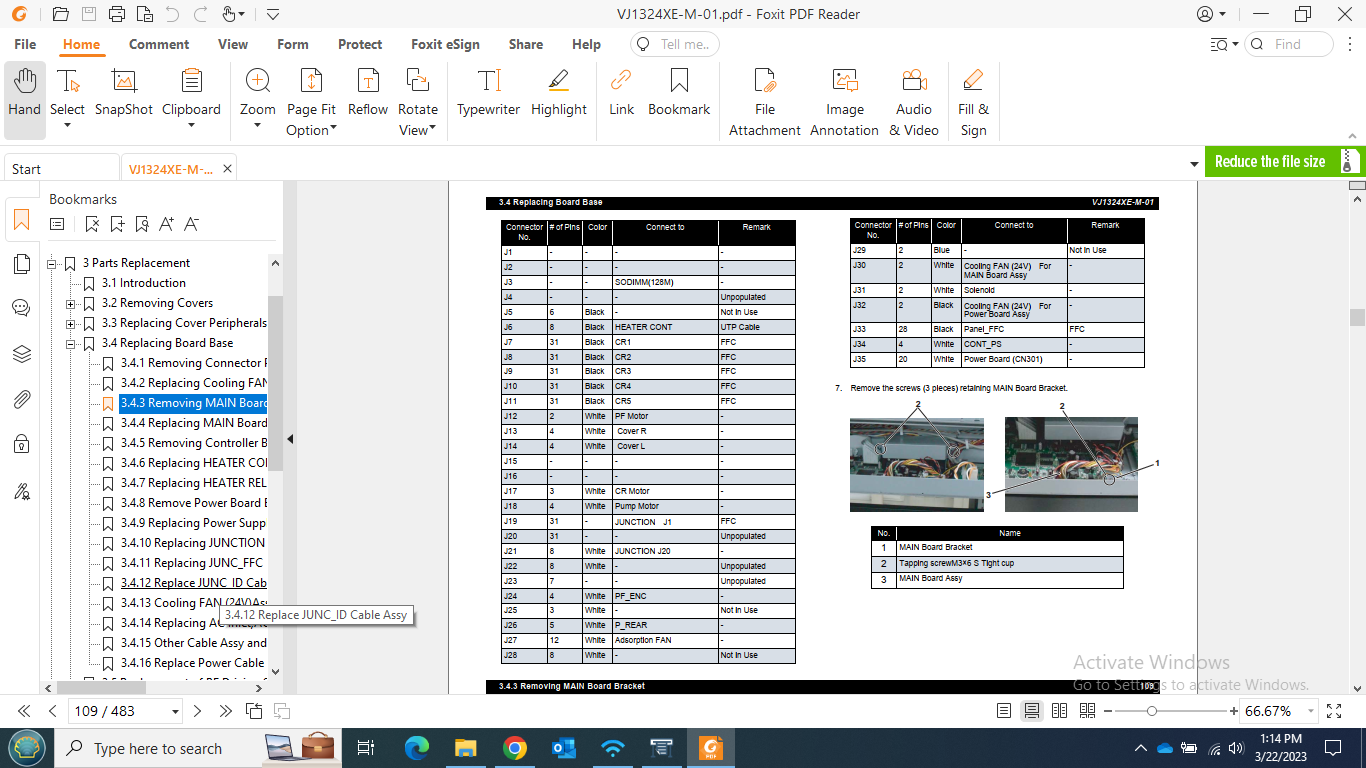This screenshot has height=768, width=1366.
Task: Expand 3.3 Replacing Cover Peripherals bookmark
Action: [x=71, y=323]
